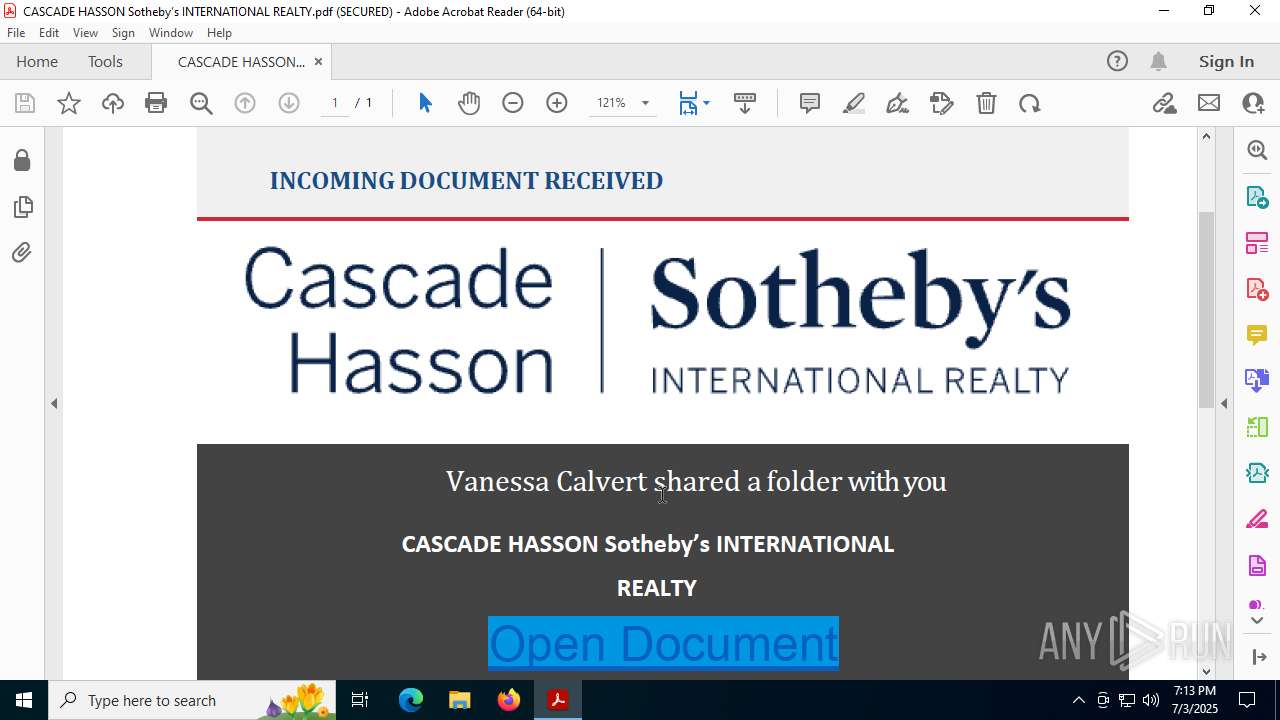The image size is (1280, 720).
Task: Open the Windows Start menu
Action: 24,700
